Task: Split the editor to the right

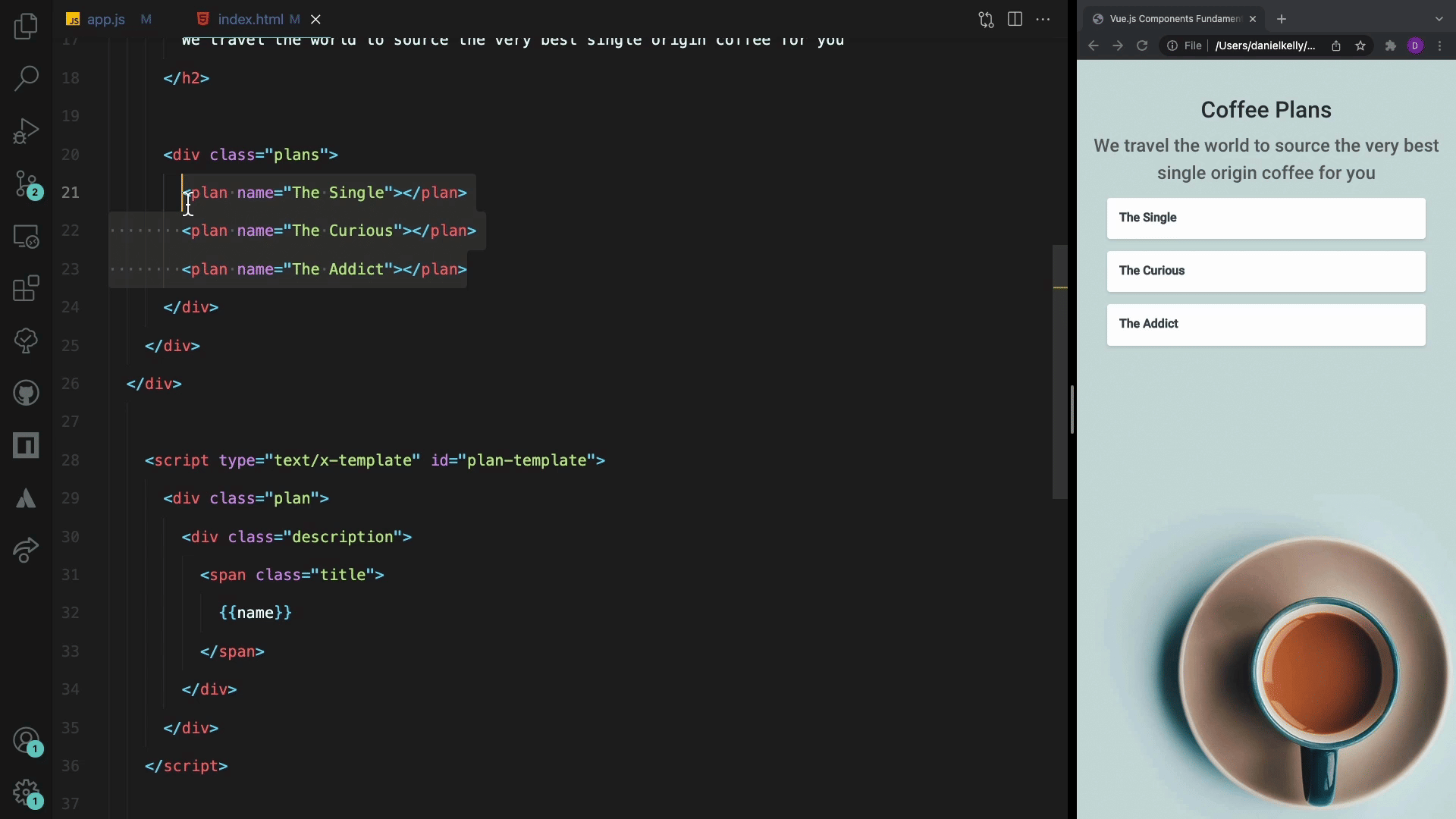Action: click(1015, 20)
